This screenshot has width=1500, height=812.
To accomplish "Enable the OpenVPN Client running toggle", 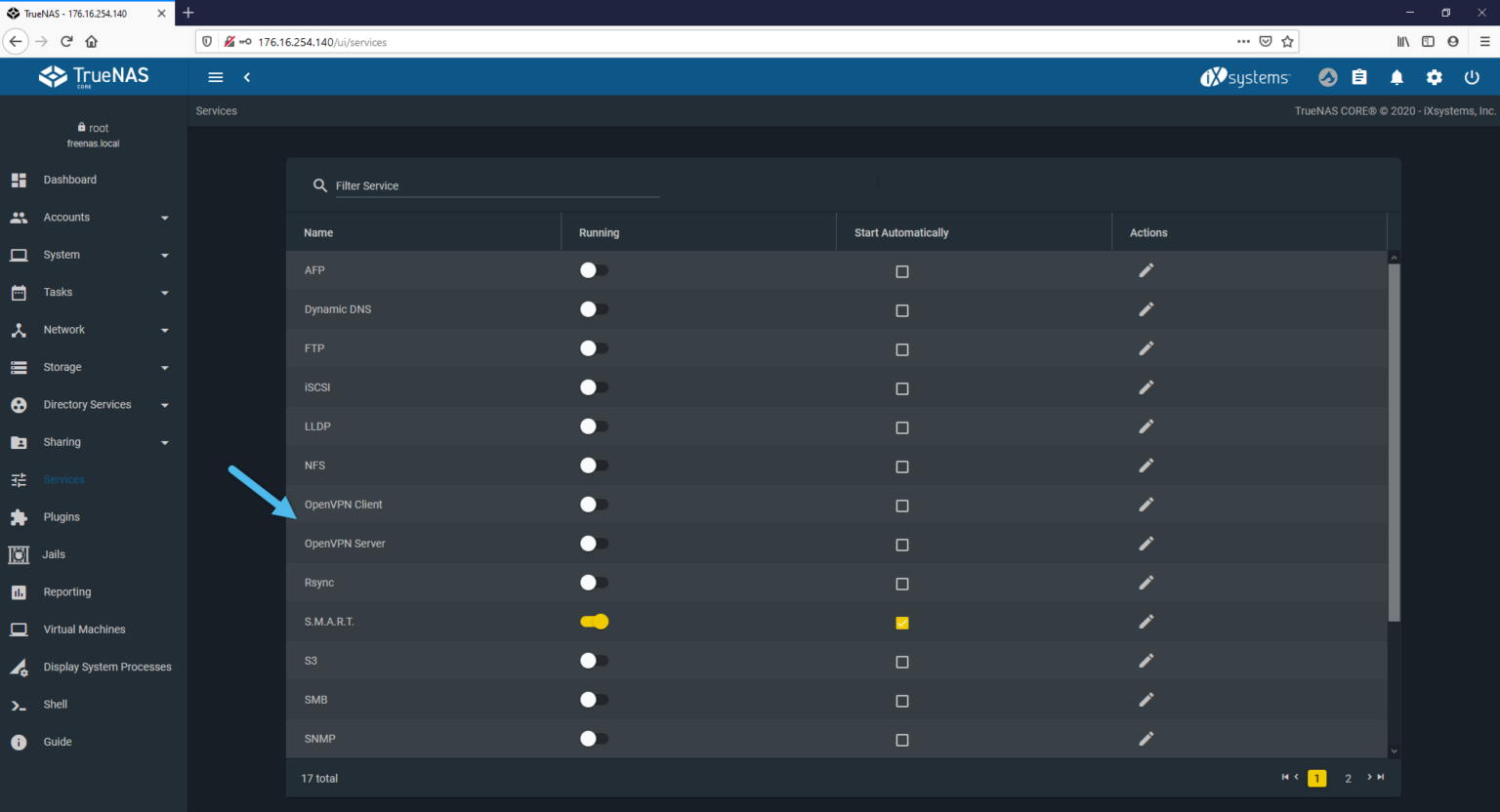I will tap(594, 505).
